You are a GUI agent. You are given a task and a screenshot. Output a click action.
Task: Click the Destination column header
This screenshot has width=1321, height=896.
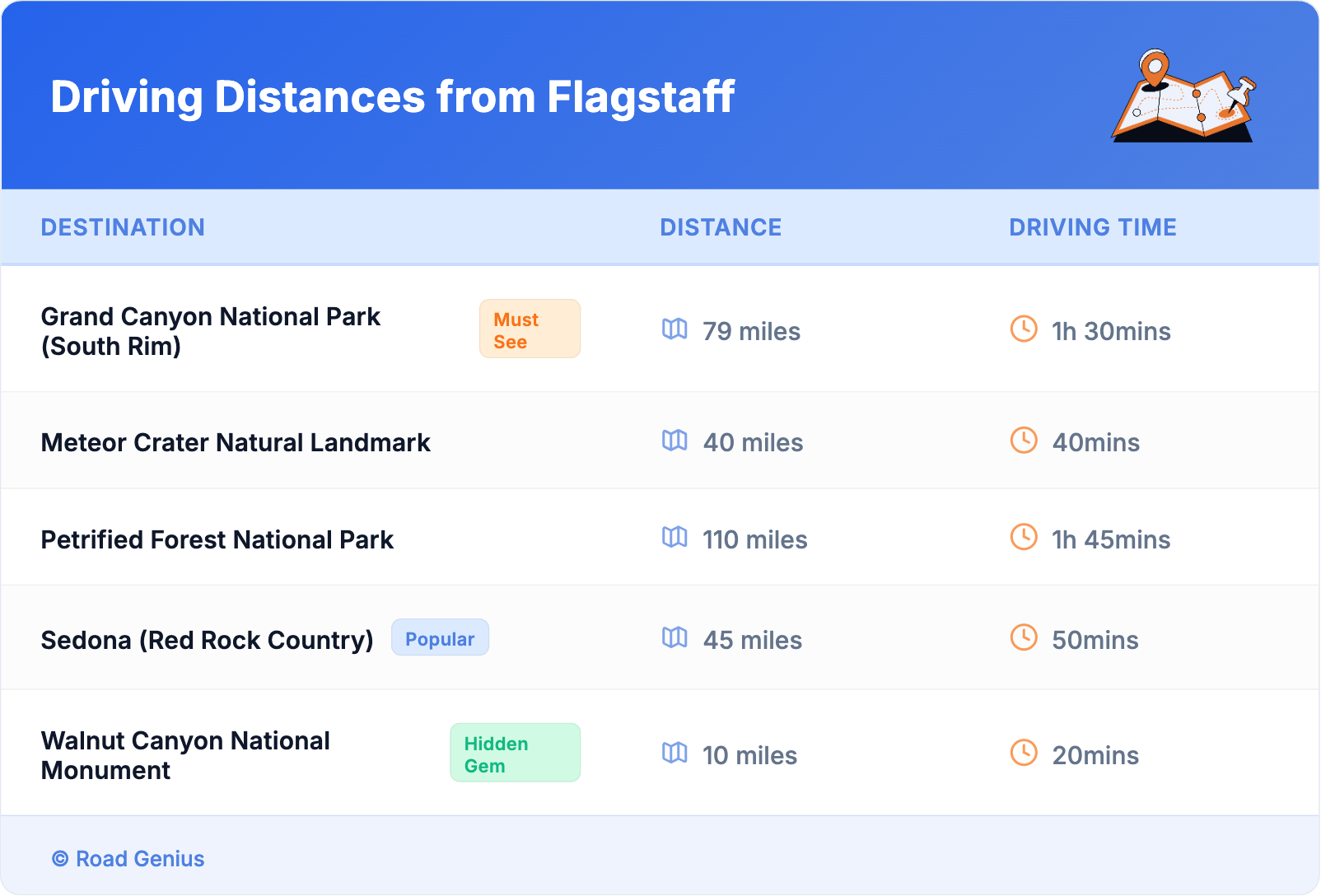[123, 227]
